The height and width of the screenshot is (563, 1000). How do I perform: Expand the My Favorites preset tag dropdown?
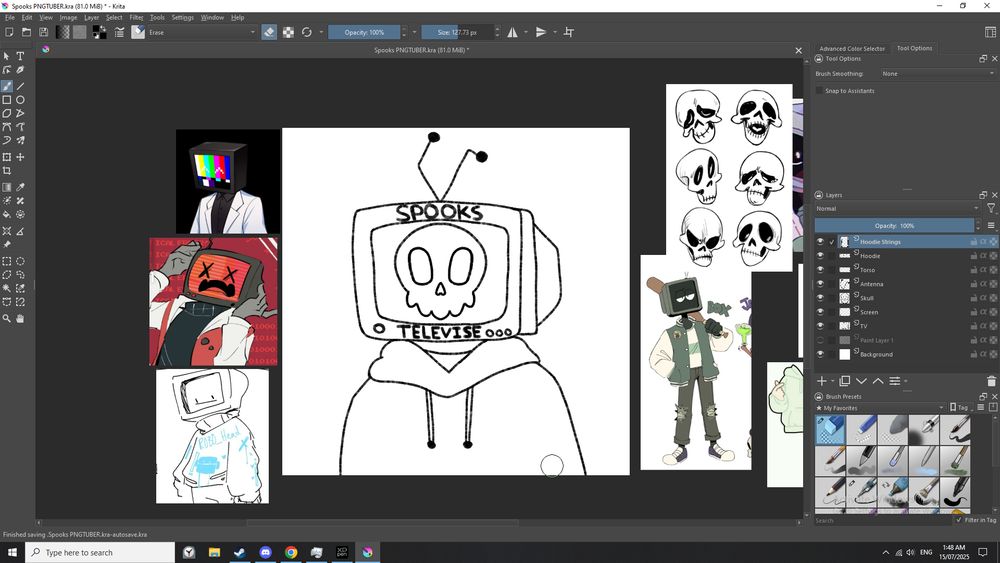pos(880,408)
